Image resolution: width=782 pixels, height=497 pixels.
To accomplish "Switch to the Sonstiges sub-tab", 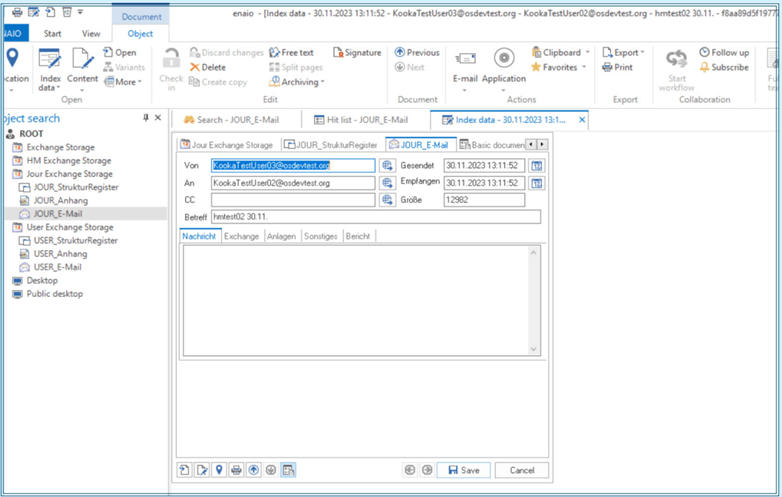I will point(321,236).
